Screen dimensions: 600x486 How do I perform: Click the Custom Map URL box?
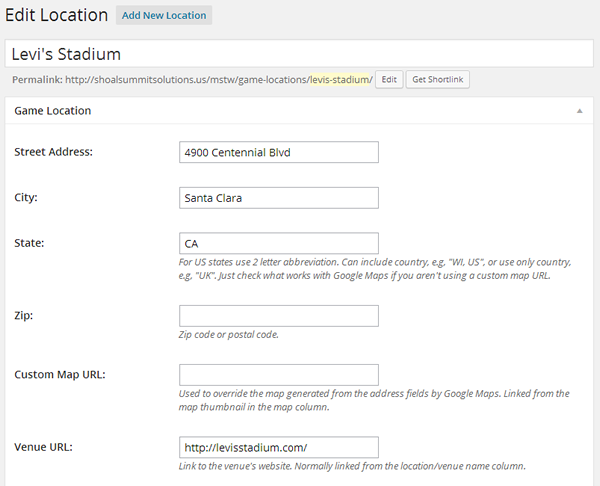[x=279, y=375]
